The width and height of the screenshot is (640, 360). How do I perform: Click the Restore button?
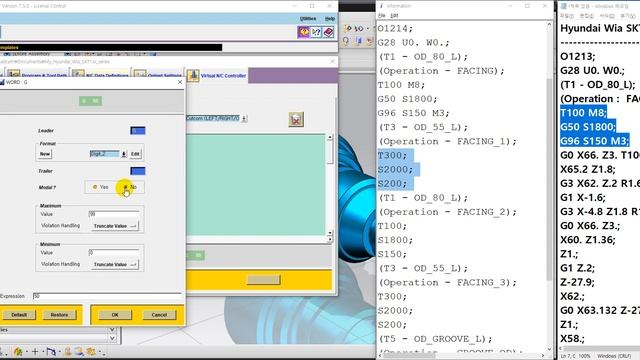59,315
